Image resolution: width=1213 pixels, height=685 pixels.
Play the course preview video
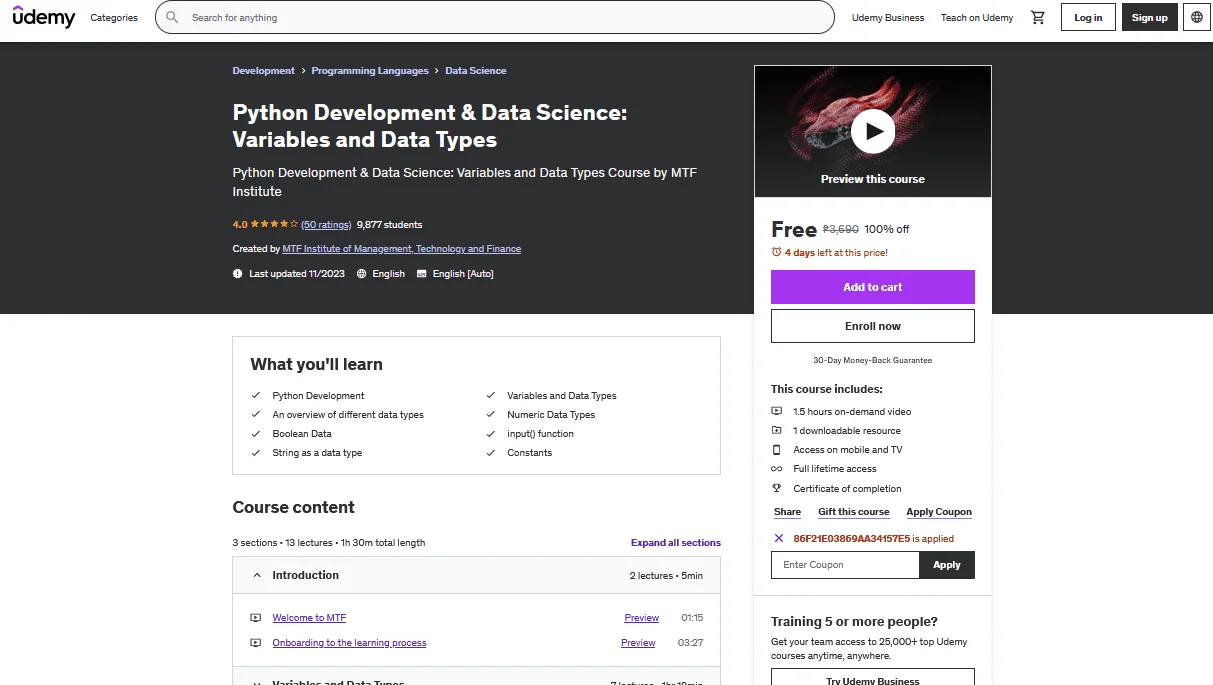pos(873,131)
